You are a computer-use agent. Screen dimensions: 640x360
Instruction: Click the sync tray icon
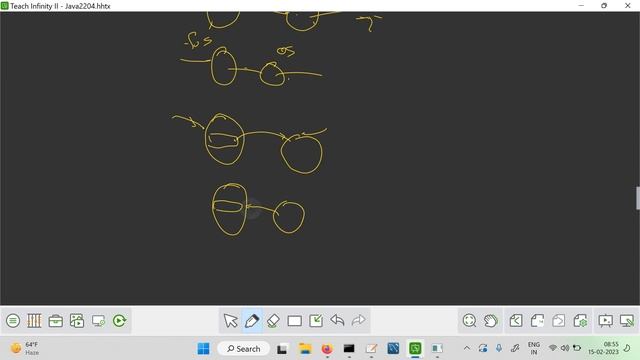pyautogui.click(x=483, y=348)
